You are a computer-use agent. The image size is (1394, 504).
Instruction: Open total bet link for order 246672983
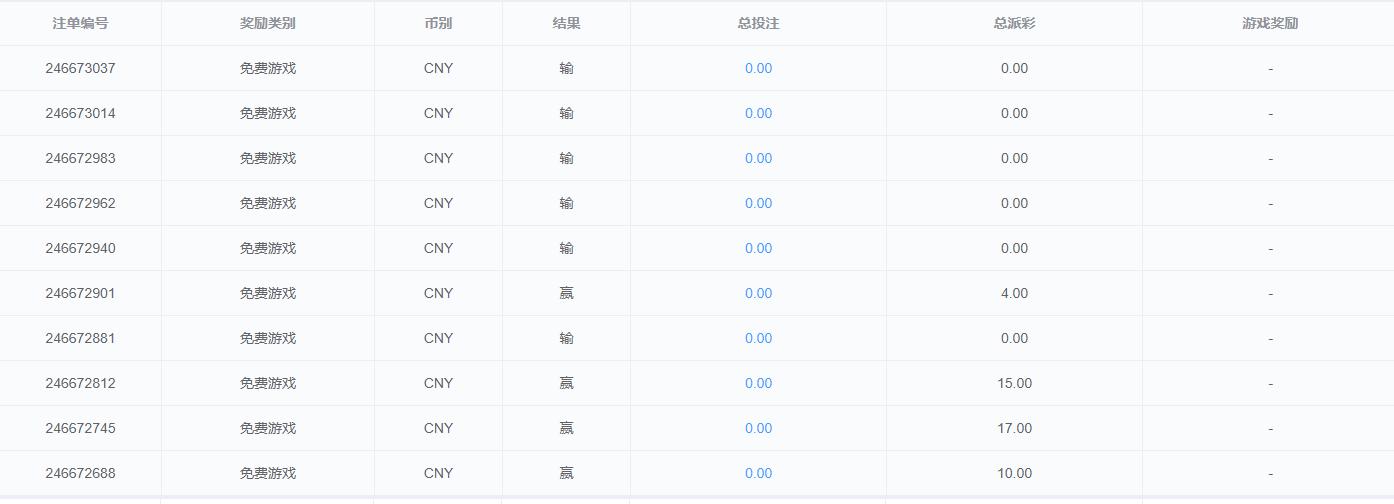click(x=758, y=158)
